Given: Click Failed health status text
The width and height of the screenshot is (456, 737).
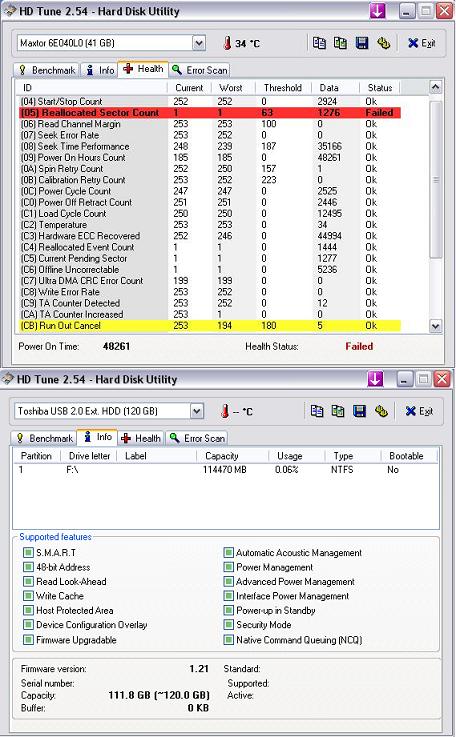Looking at the screenshot, I should pos(359,346).
